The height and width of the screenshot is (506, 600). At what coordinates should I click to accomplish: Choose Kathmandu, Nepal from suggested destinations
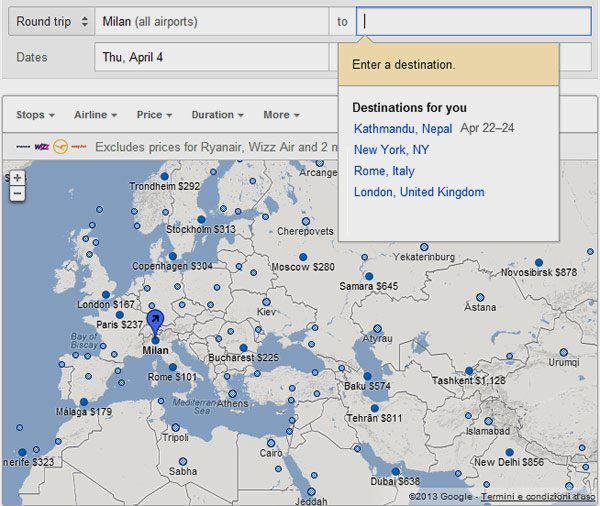pyautogui.click(x=403, y=128)
